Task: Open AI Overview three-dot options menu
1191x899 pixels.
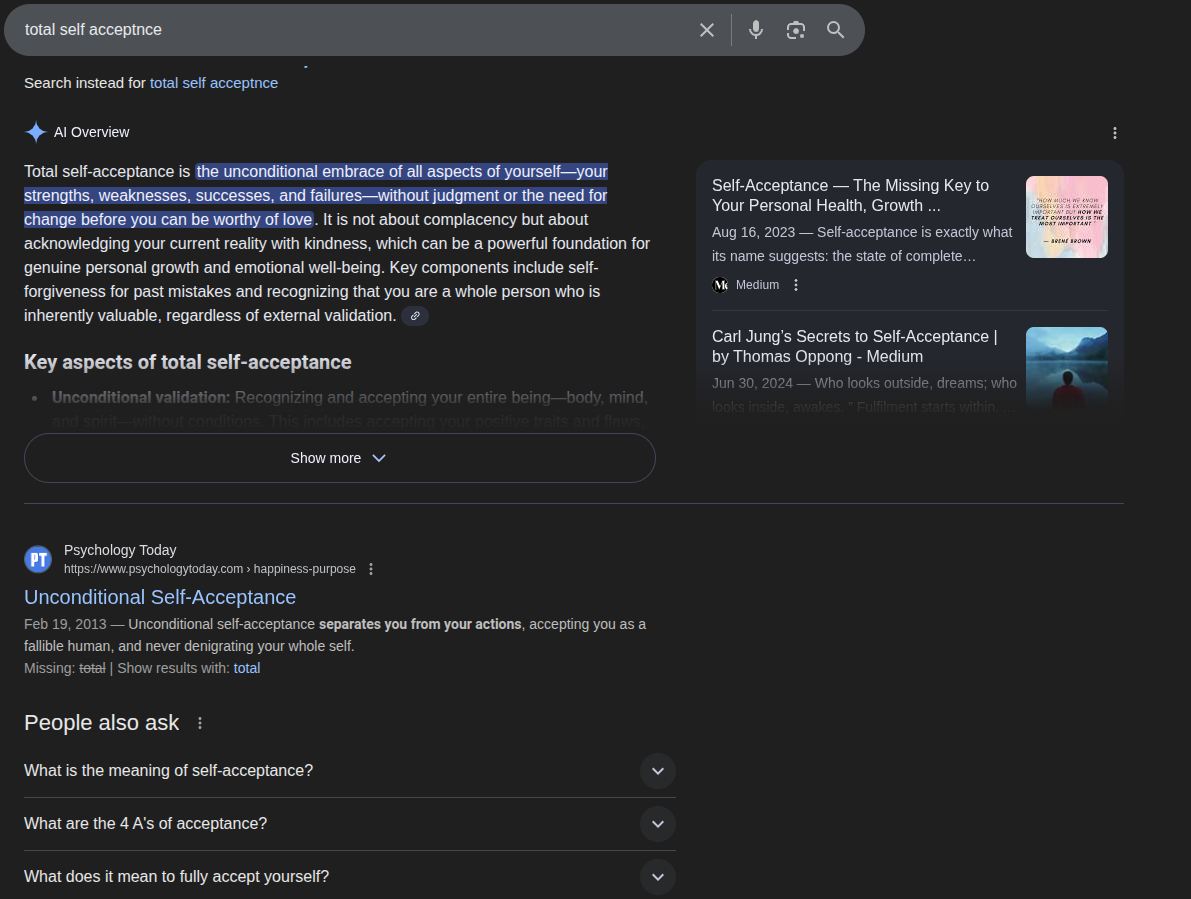Action: click(x=1114, y=133)
